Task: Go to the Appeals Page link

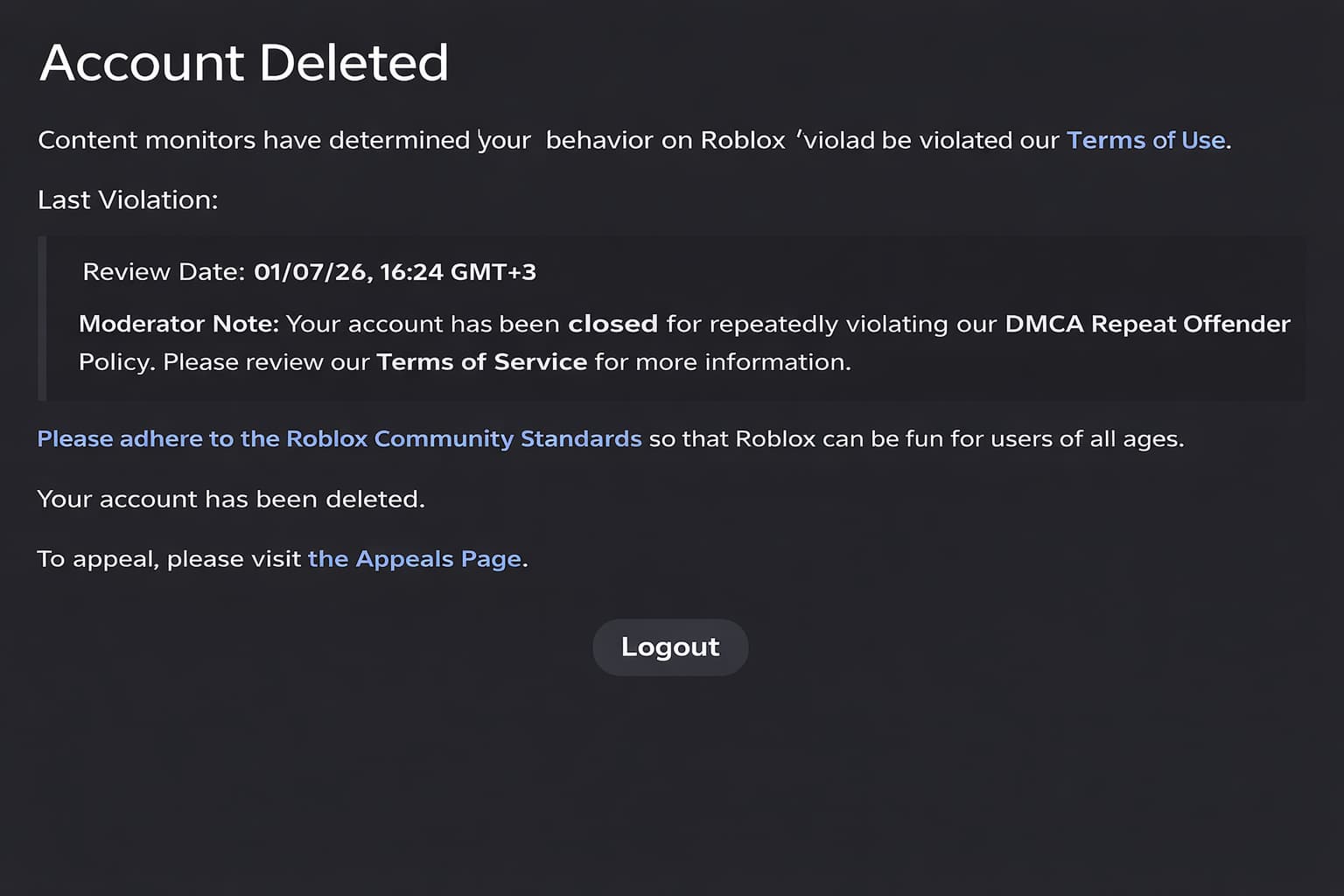Action: [415, 558]
